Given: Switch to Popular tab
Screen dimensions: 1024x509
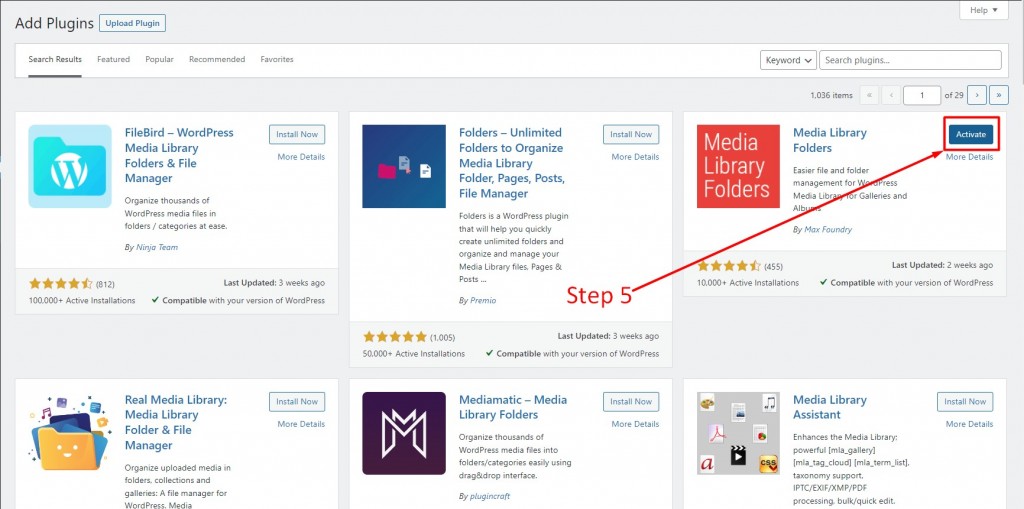Looking at the screenshot, I should [x=159, y=59].
